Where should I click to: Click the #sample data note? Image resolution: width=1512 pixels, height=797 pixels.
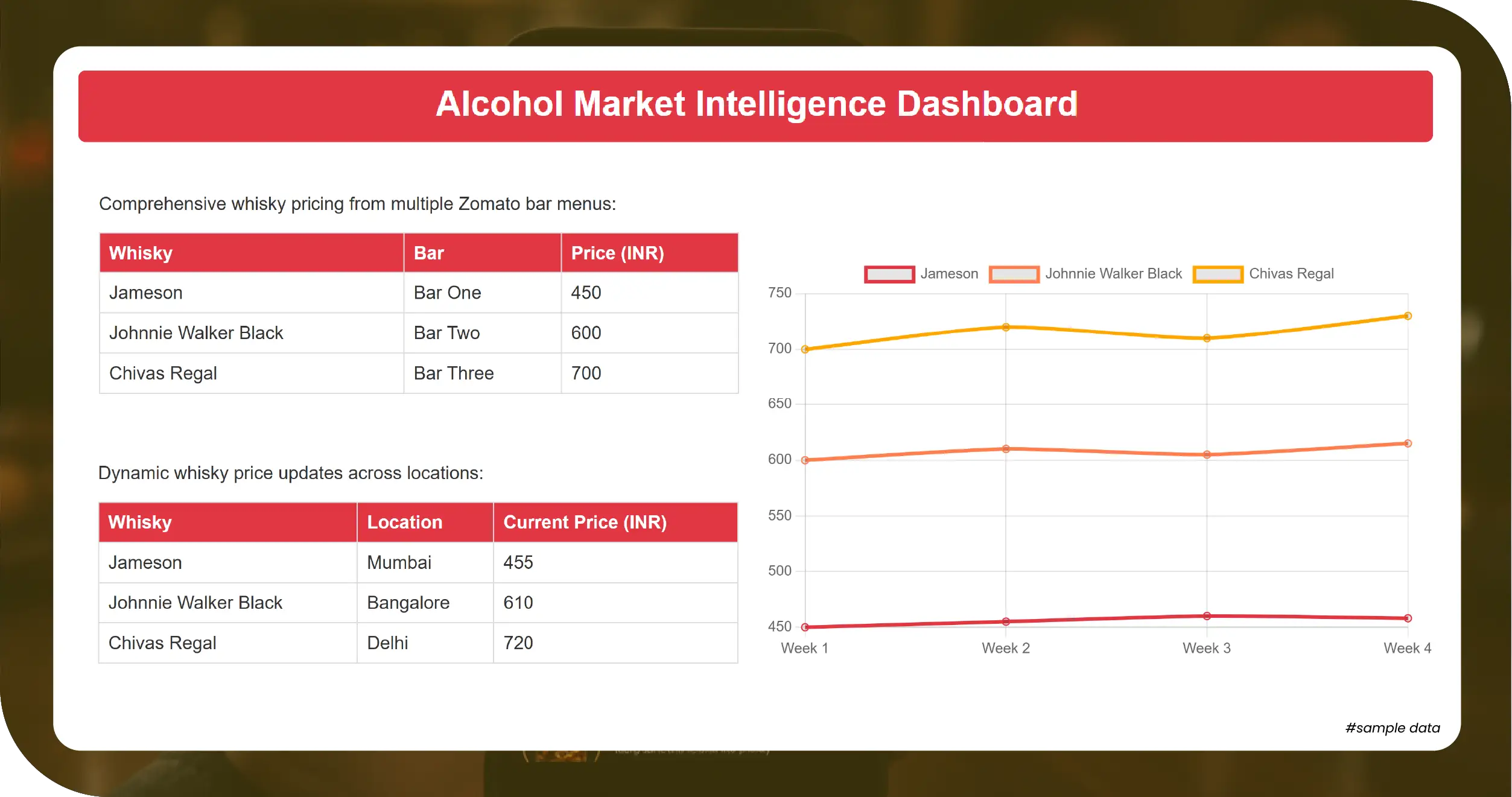click(1392, 728)
